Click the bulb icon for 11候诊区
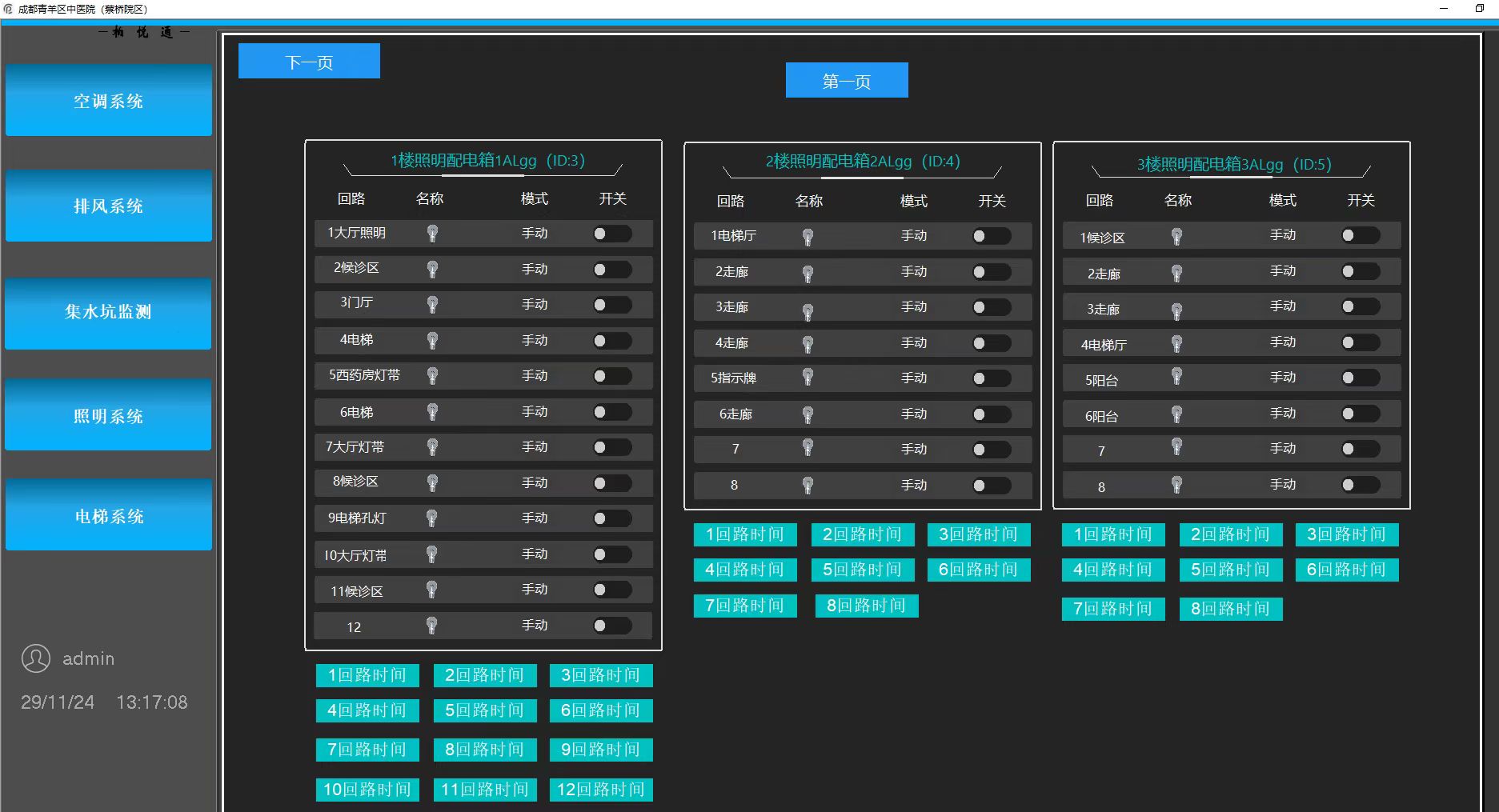Screen dimensions: 1499x812 [431, 590]
